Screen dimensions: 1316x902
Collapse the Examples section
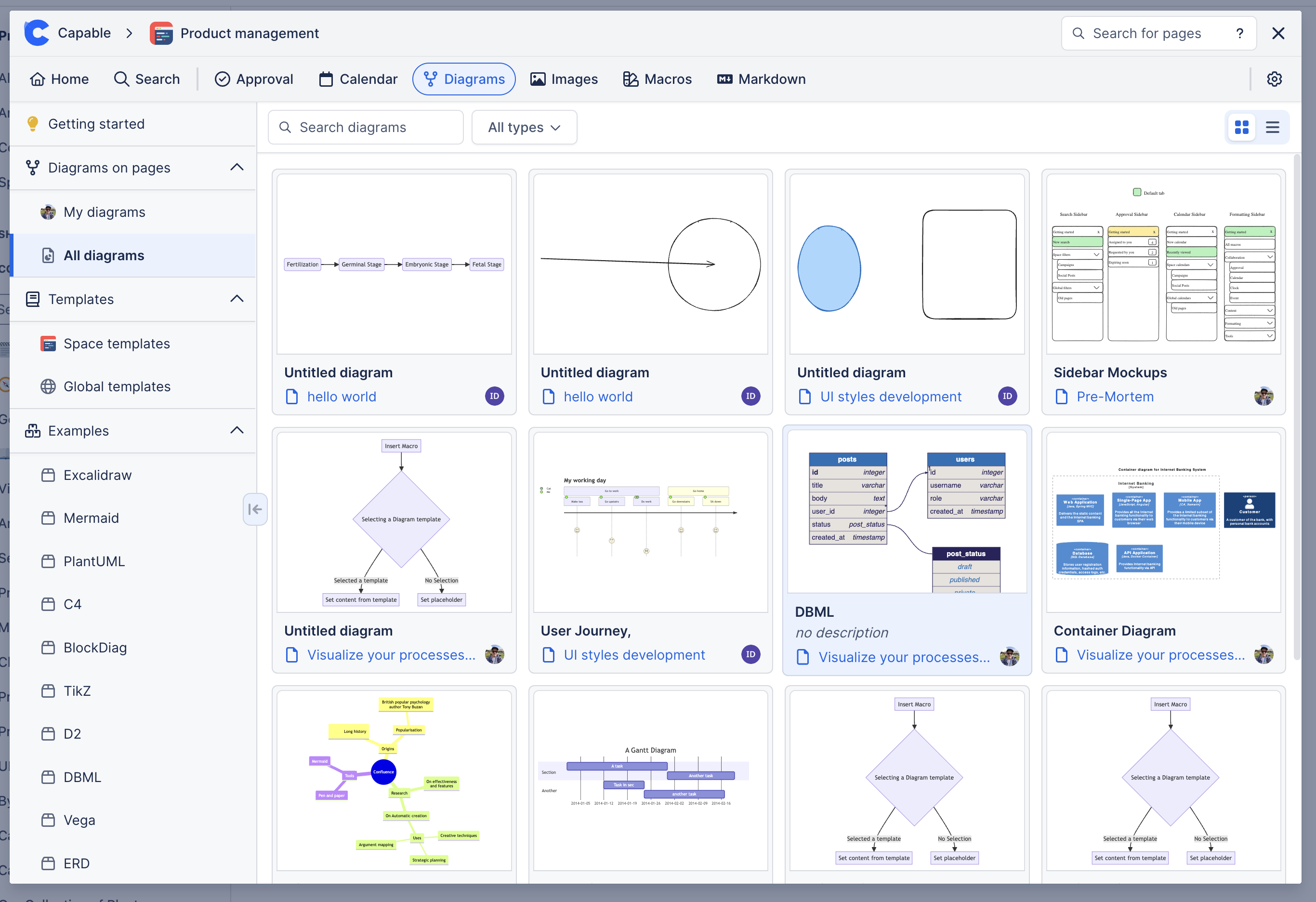[x=237, y=430]
